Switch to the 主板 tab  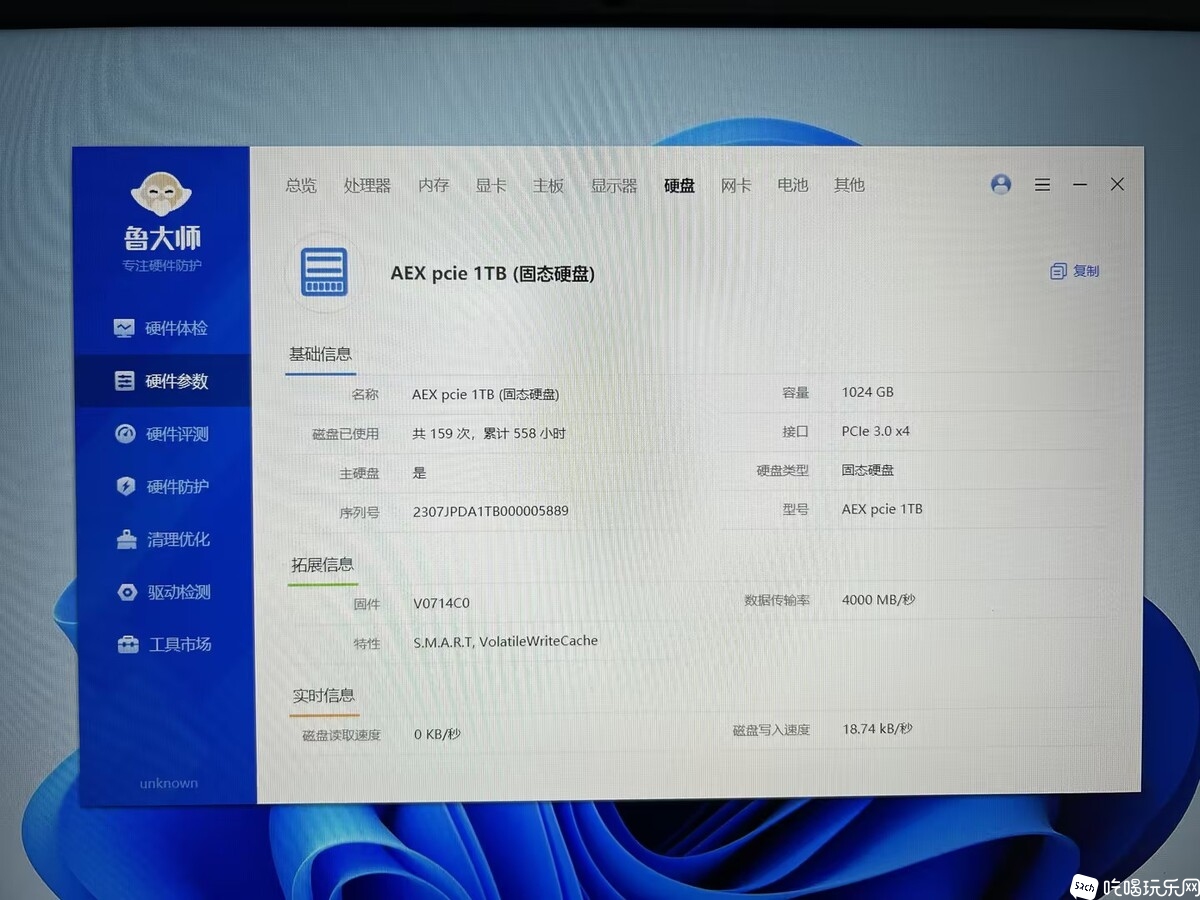(x=548, y=185)
